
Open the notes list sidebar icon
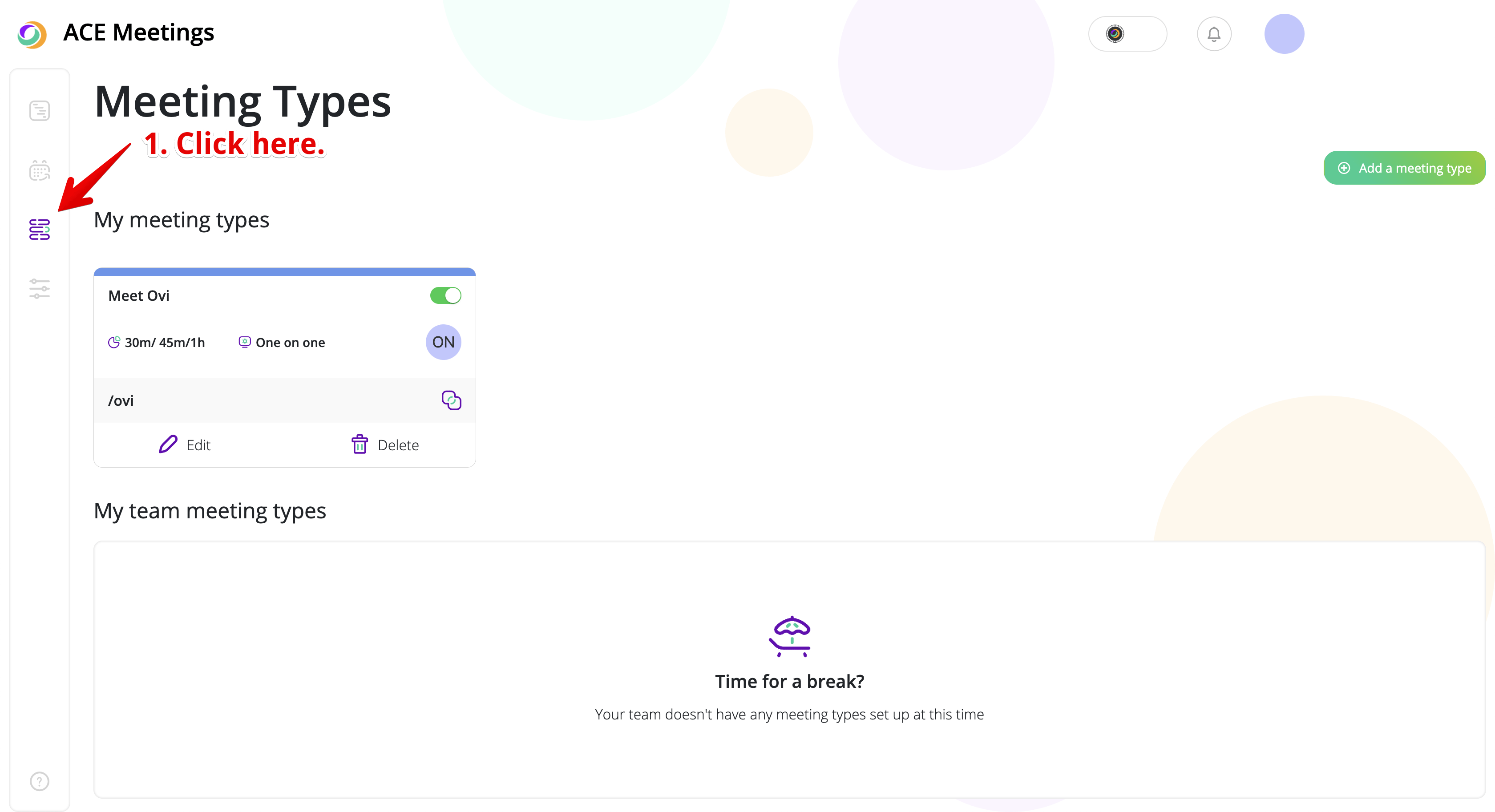40,110
